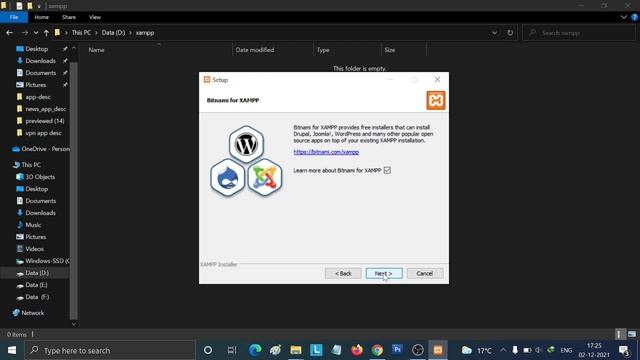Click Data (D:) in address breadcrumb
Viewport: 640px width, 360px height.
113,33
